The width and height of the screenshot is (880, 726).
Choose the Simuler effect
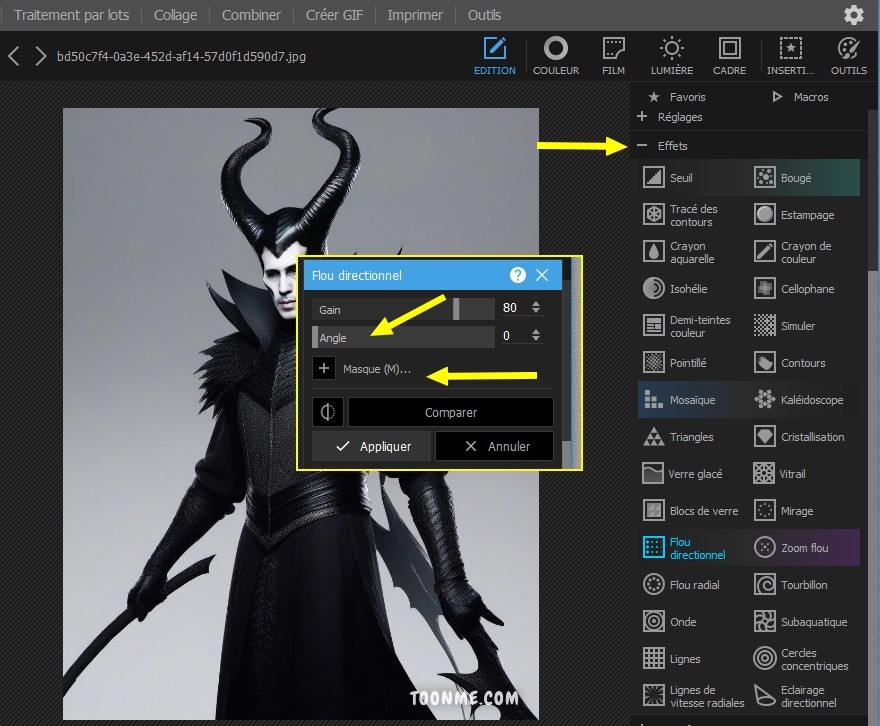click(x=784, y=326)
